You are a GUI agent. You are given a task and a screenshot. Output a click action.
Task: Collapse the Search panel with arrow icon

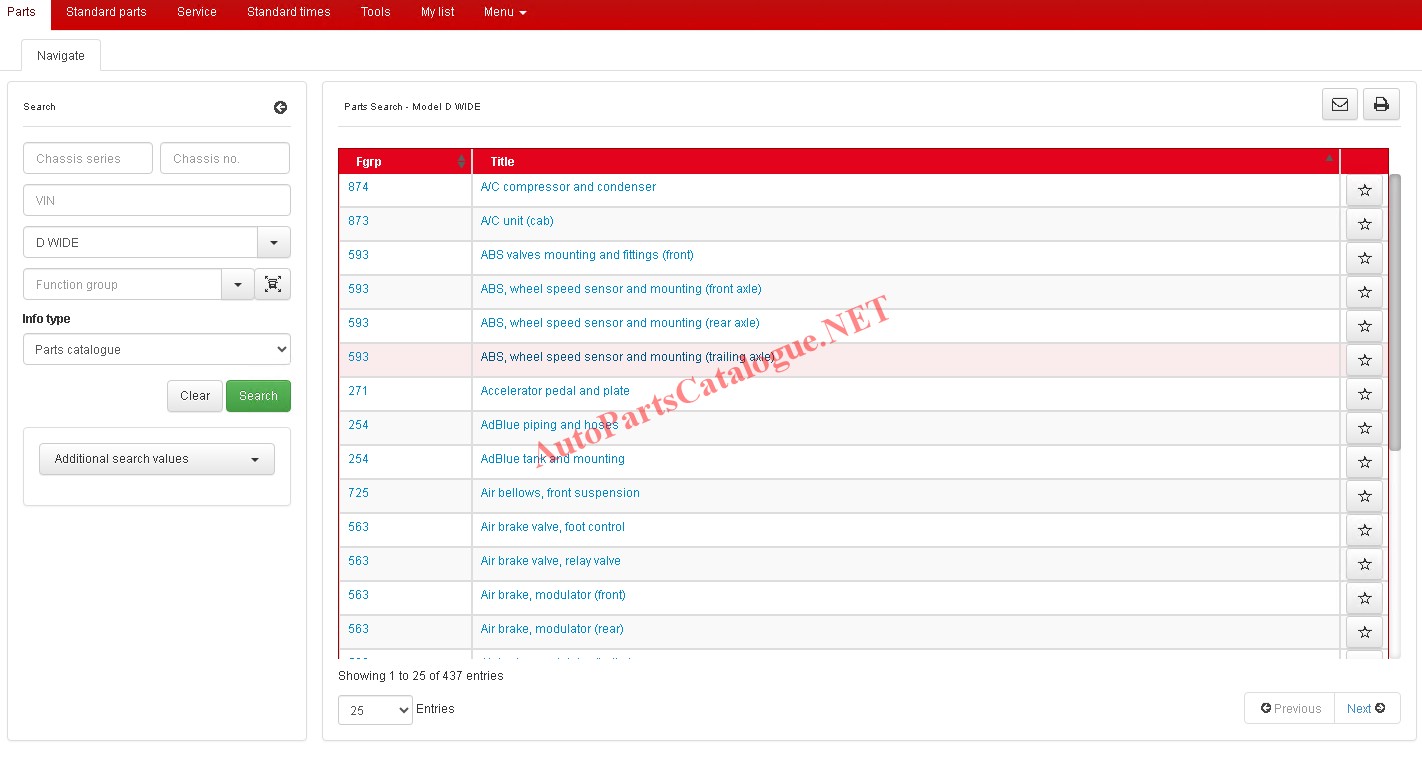[280, 108]
